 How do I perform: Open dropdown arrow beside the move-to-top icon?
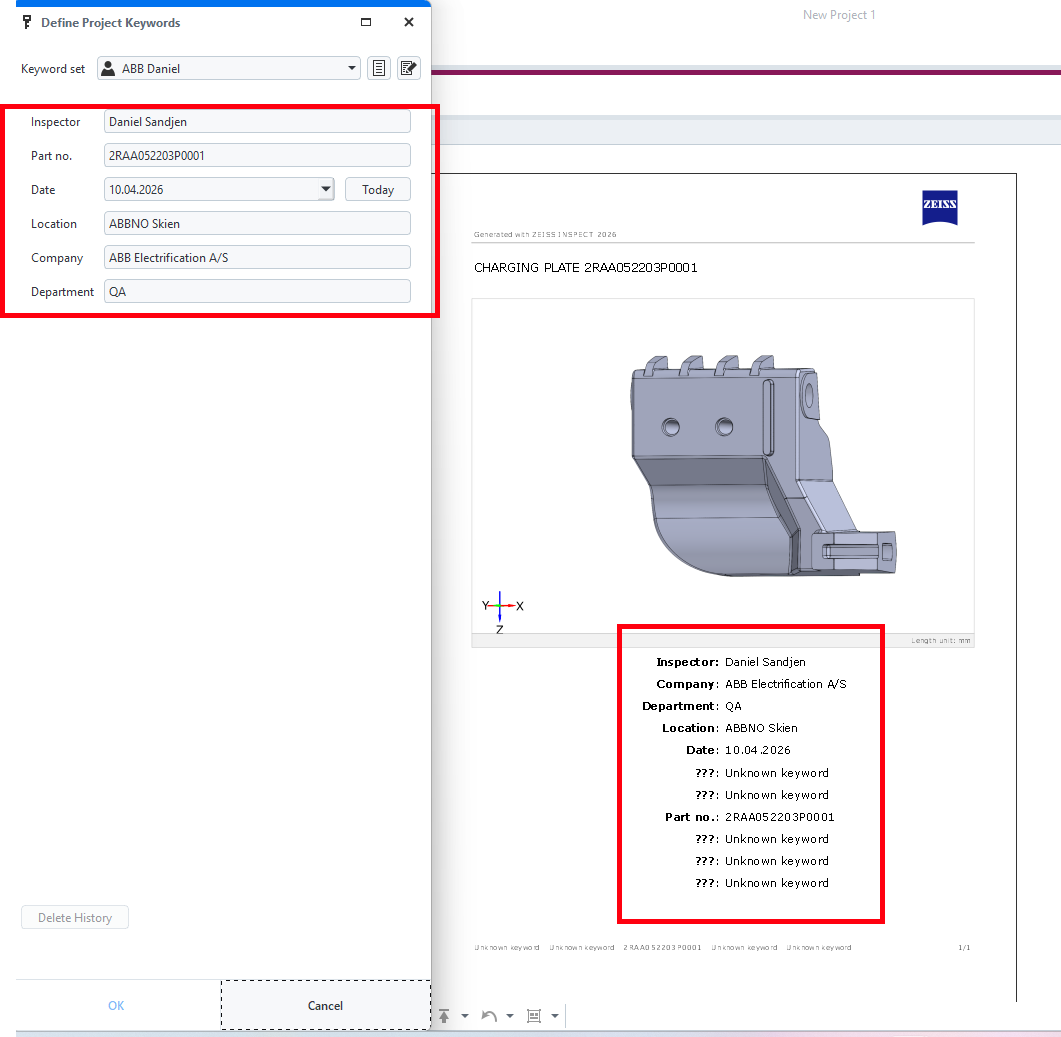(x=465, y=1017)
